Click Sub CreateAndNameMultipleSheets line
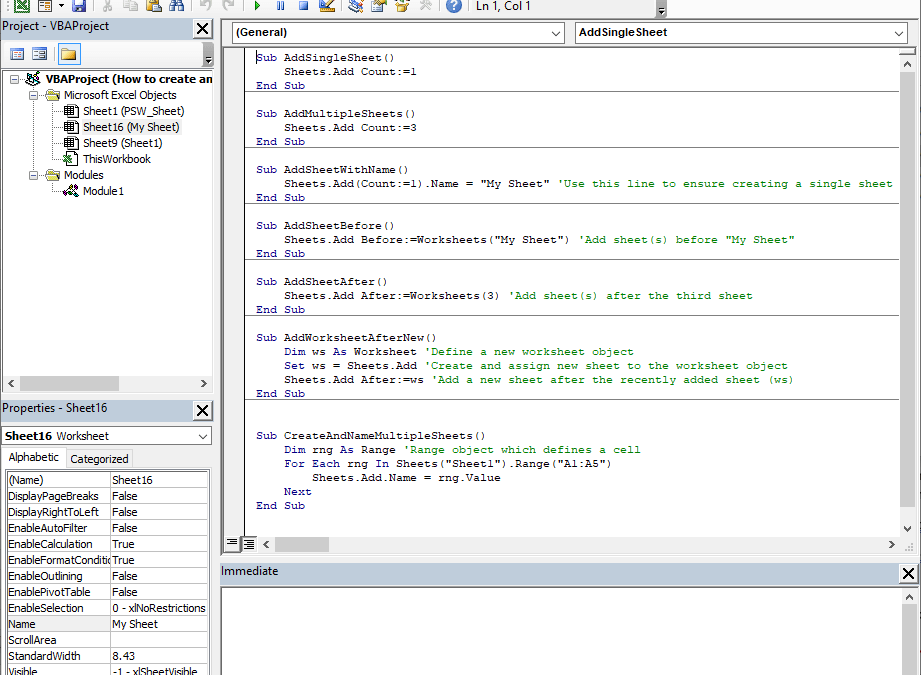Viewport: 921px width, 675px height. tap(371, 435)
